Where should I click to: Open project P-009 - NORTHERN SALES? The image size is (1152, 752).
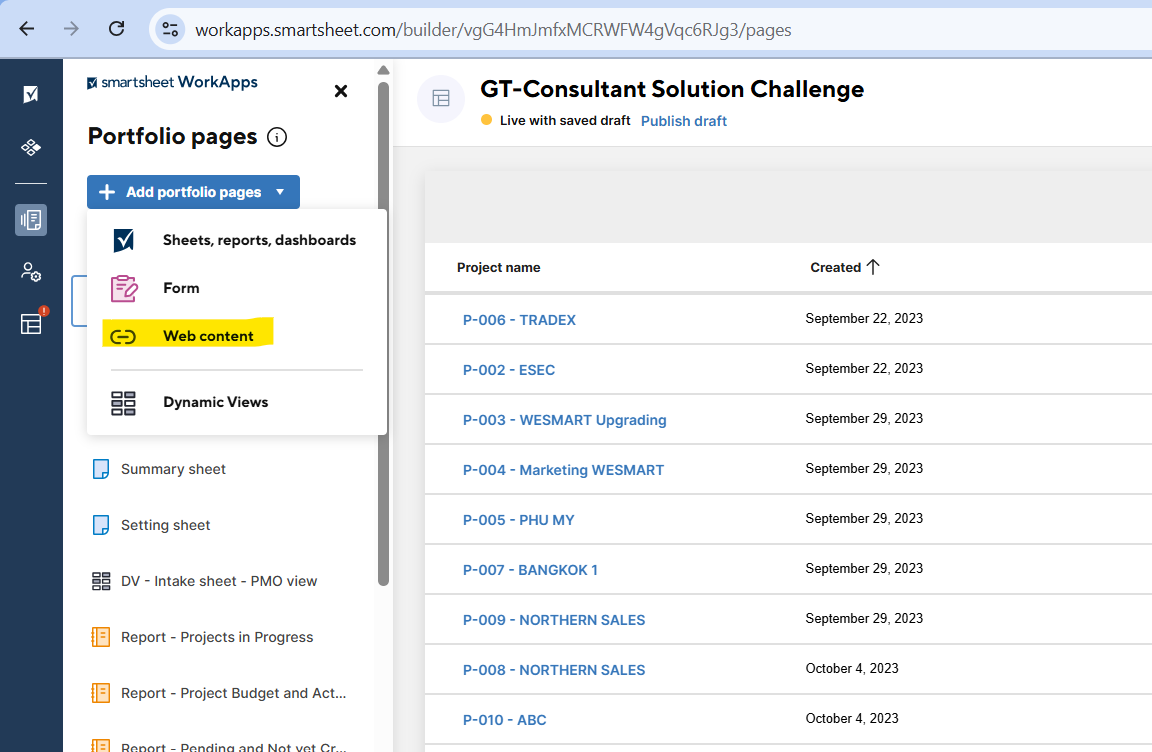point(553,620)
